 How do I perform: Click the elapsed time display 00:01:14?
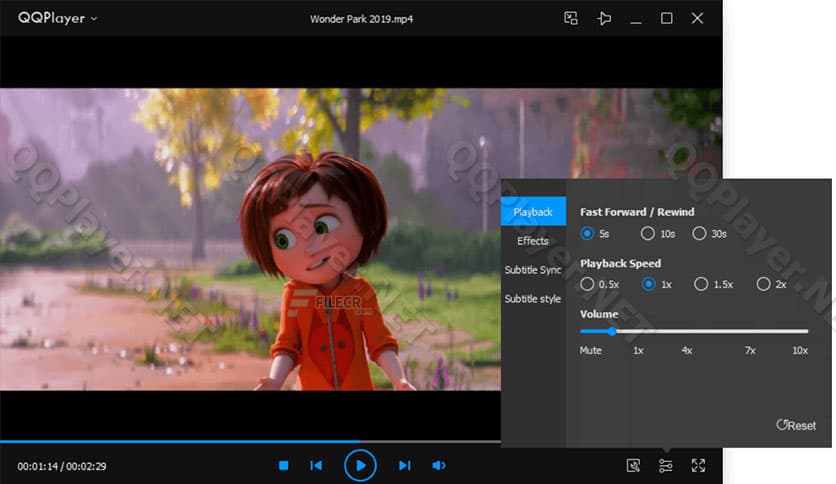coord(37,466)
